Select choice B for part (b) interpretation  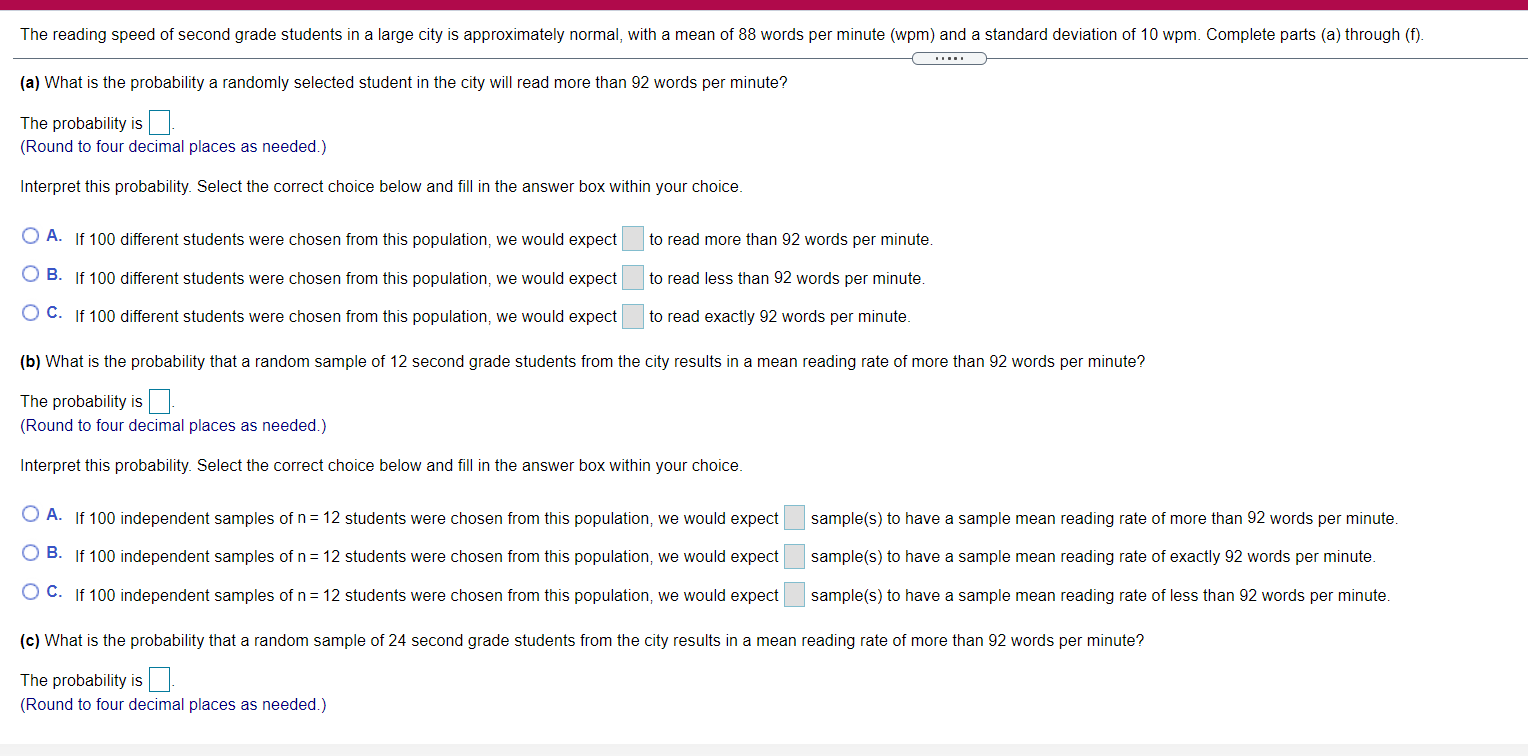[30, 552]
